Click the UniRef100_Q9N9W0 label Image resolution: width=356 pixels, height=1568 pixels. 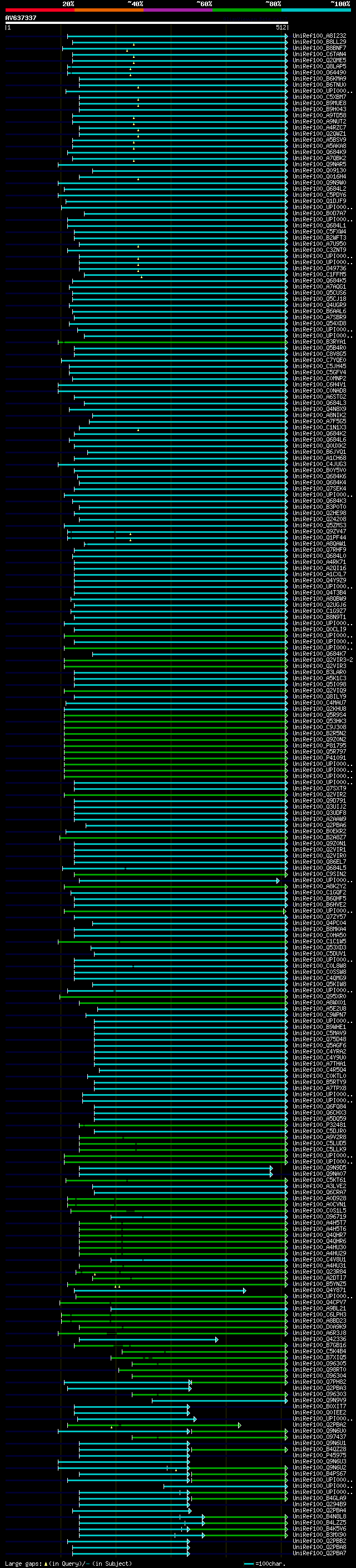click(319, 182)
